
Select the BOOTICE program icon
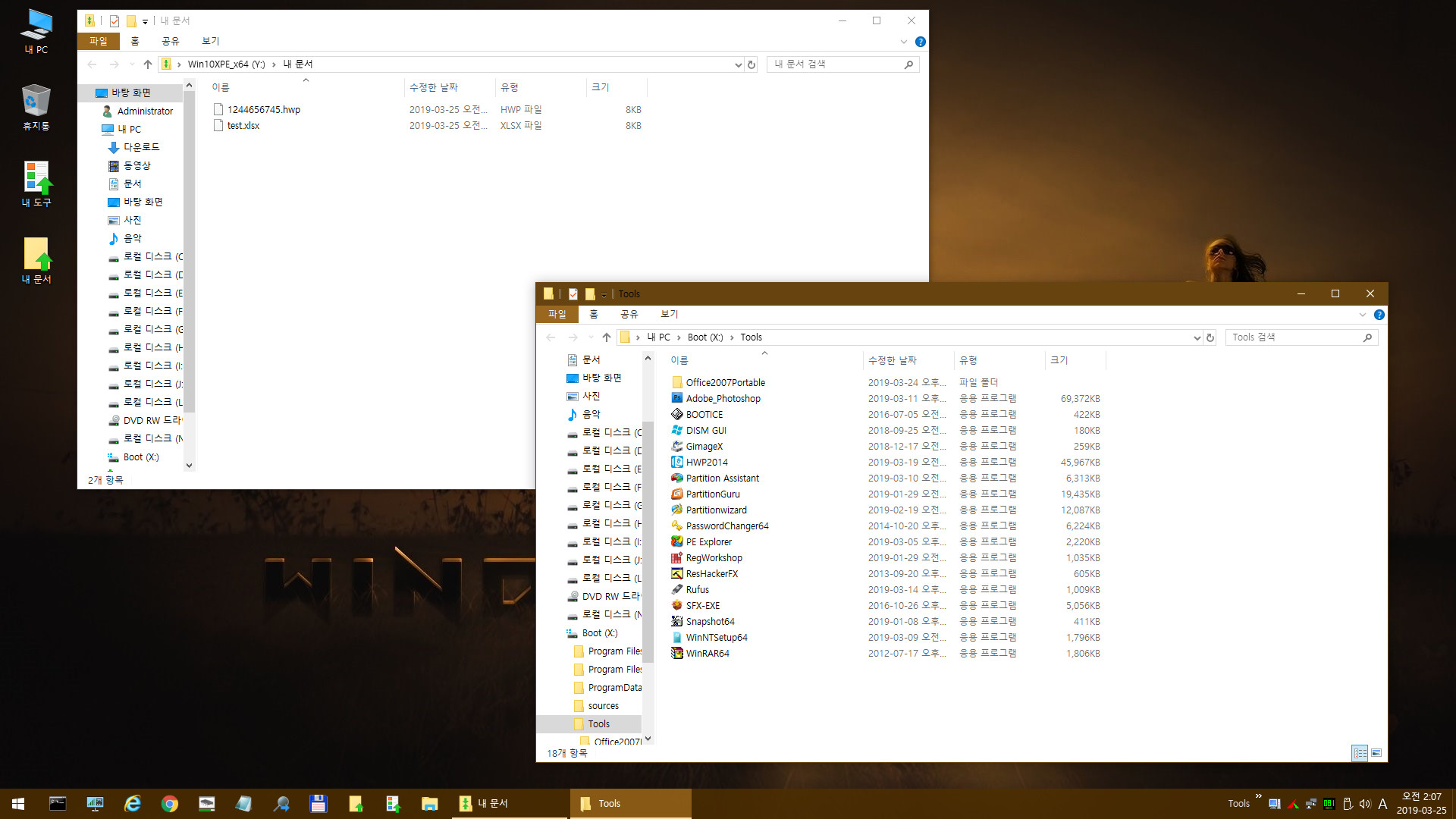(x=677, y=414)
